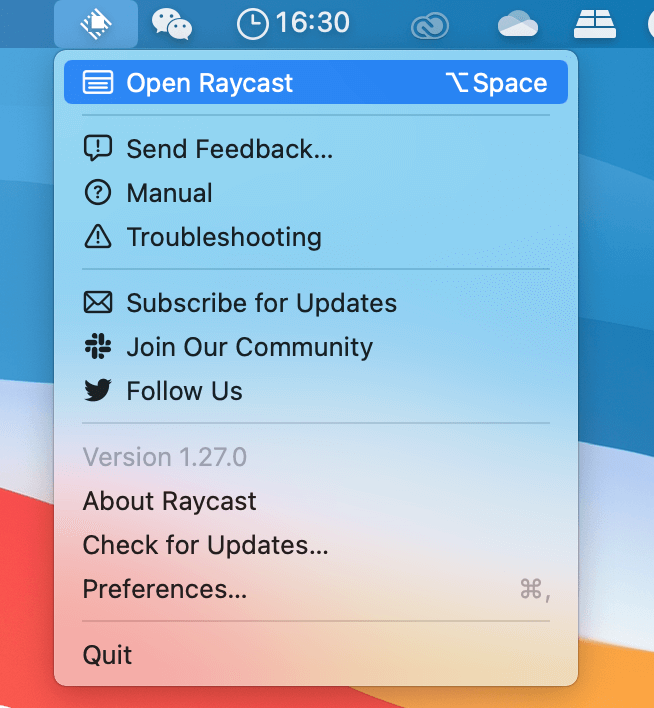
Task: Quit Raycast from the menu
Action: [x=107, y=655]
